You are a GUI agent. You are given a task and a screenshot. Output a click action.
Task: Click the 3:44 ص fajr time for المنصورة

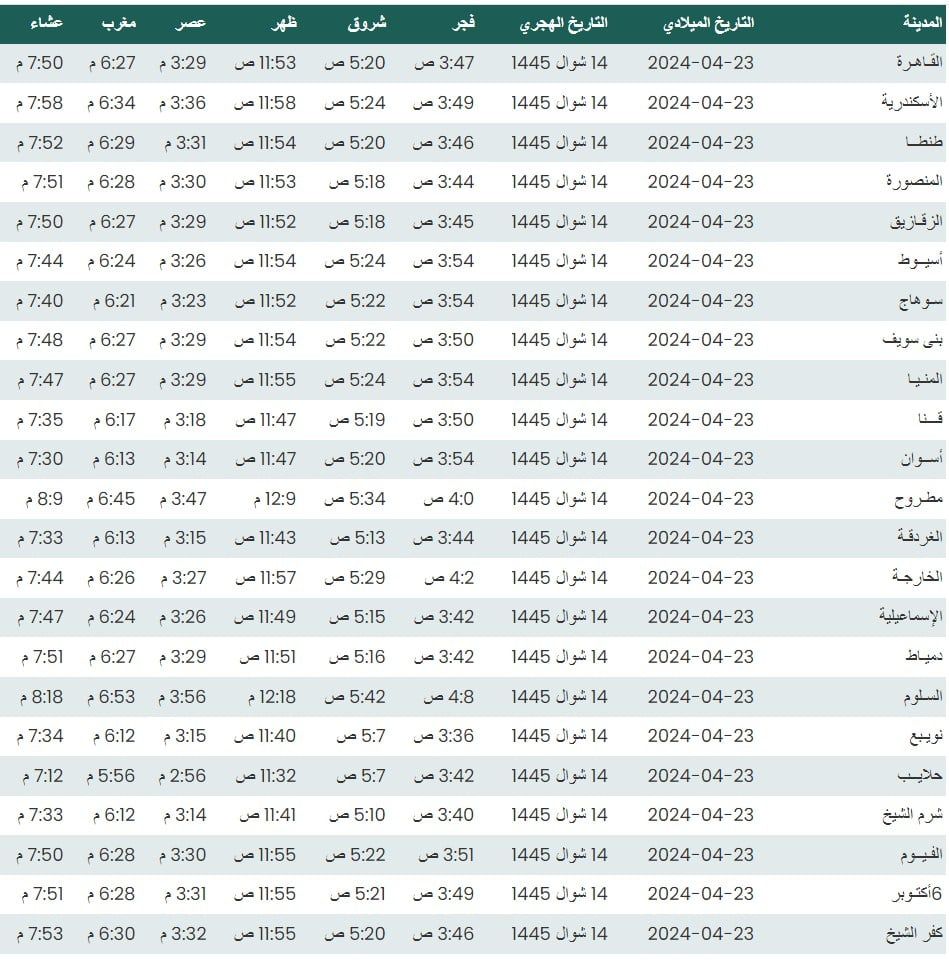tap(443, 182)
